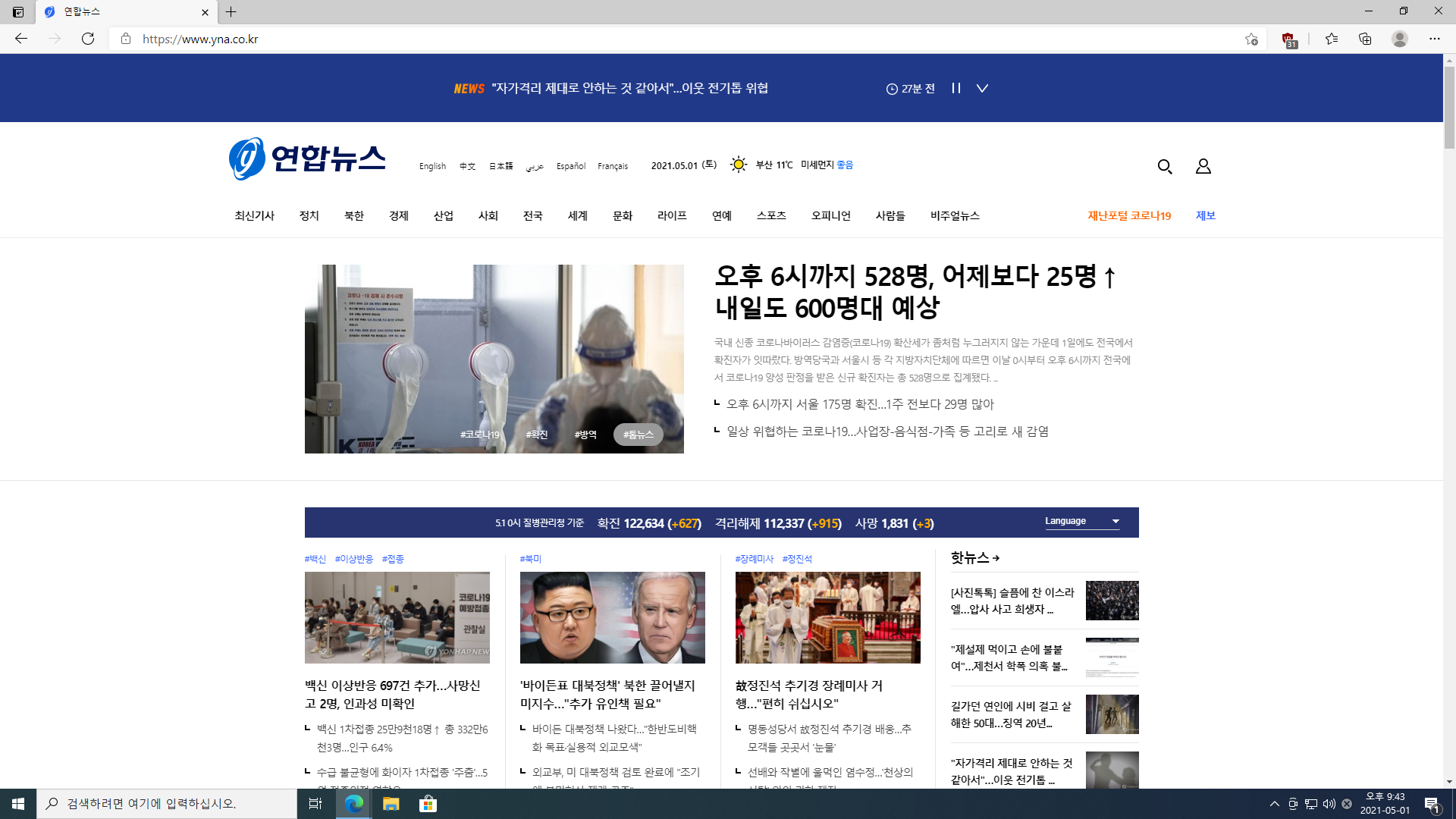The width and height of the screenshot is (1456, 819).
Task: Open 경제 menu
Action: click(399, 216)
